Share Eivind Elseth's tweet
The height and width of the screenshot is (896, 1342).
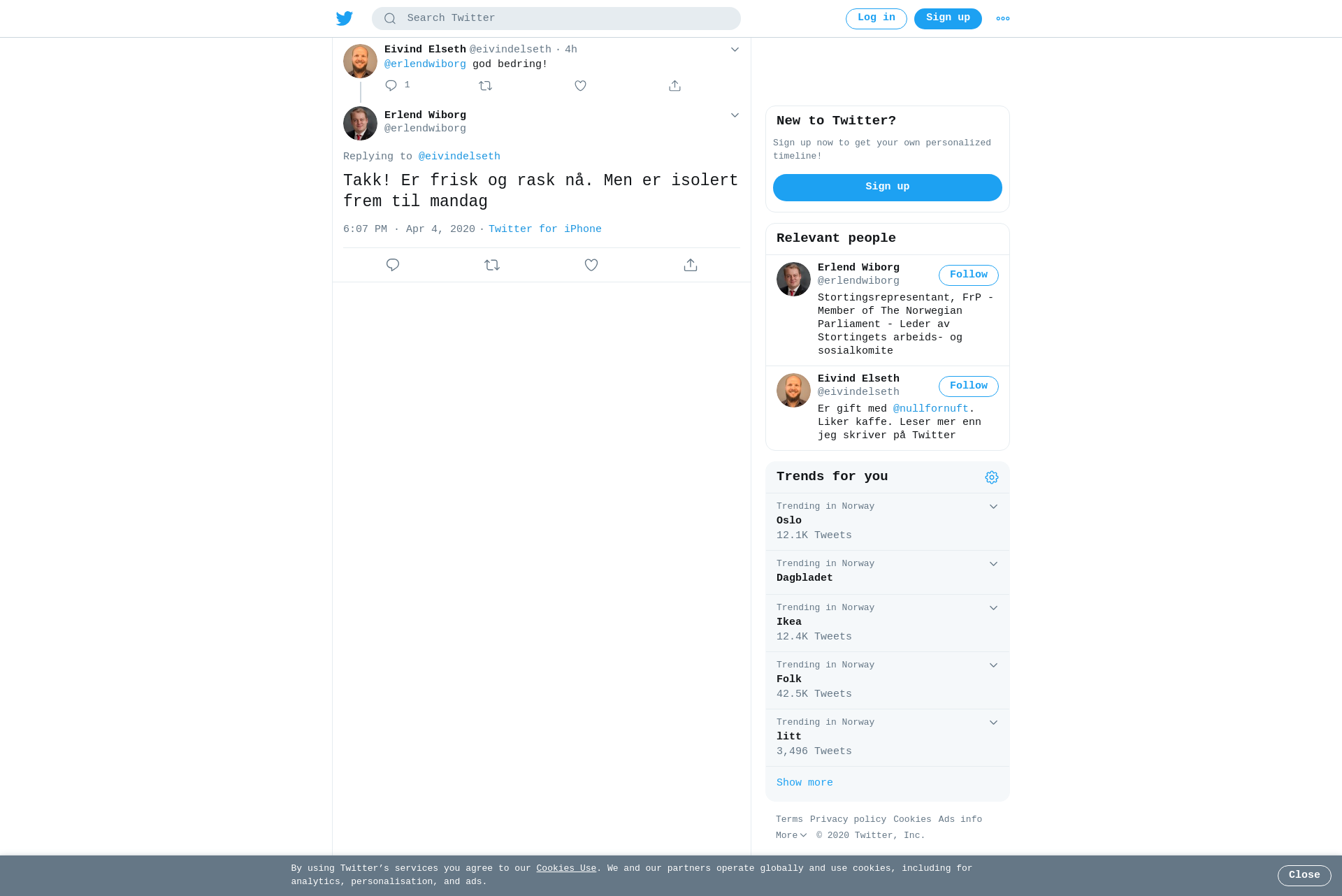tap(674, 85)
